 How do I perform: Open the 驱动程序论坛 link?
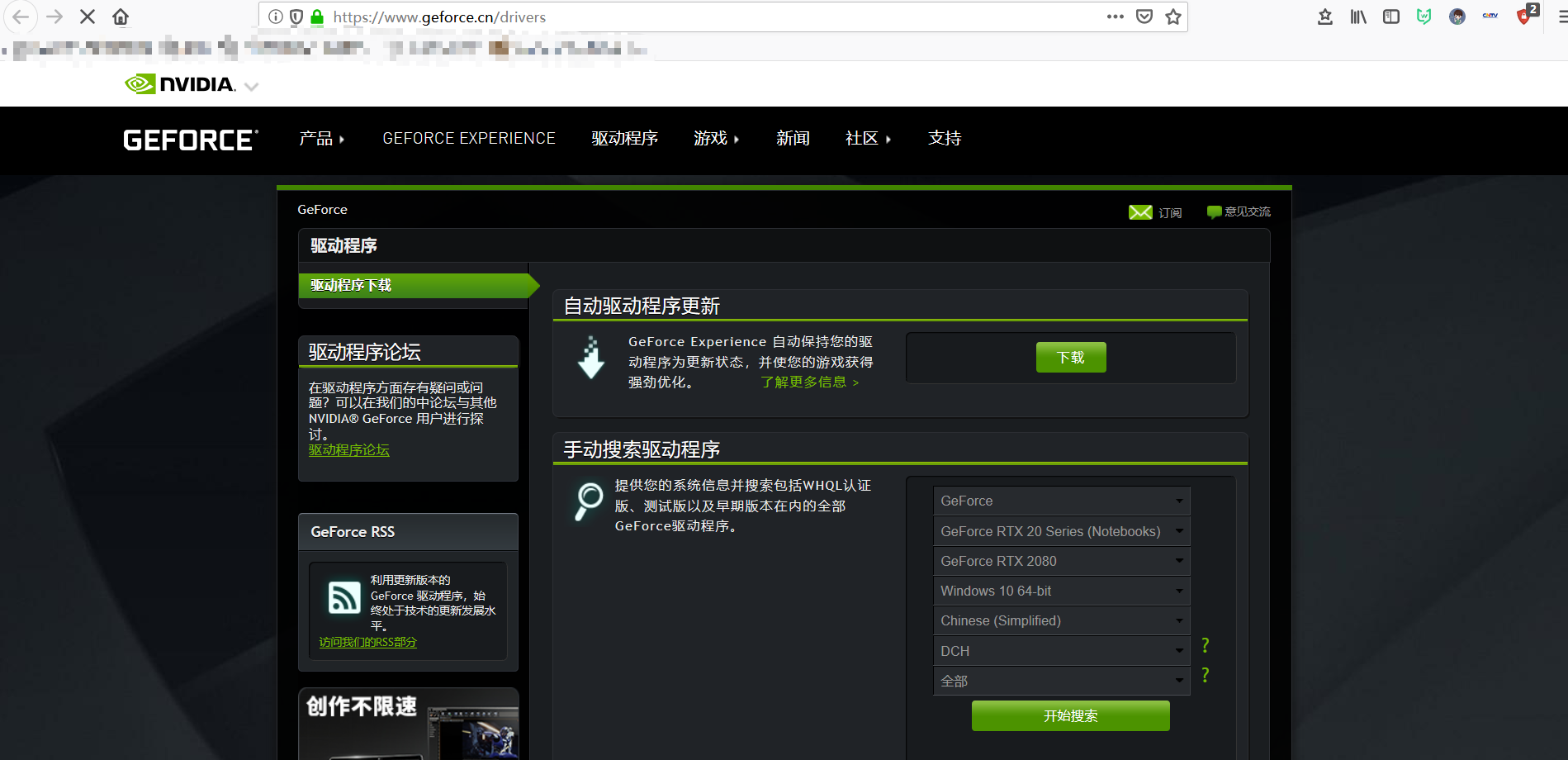[349, 450]
